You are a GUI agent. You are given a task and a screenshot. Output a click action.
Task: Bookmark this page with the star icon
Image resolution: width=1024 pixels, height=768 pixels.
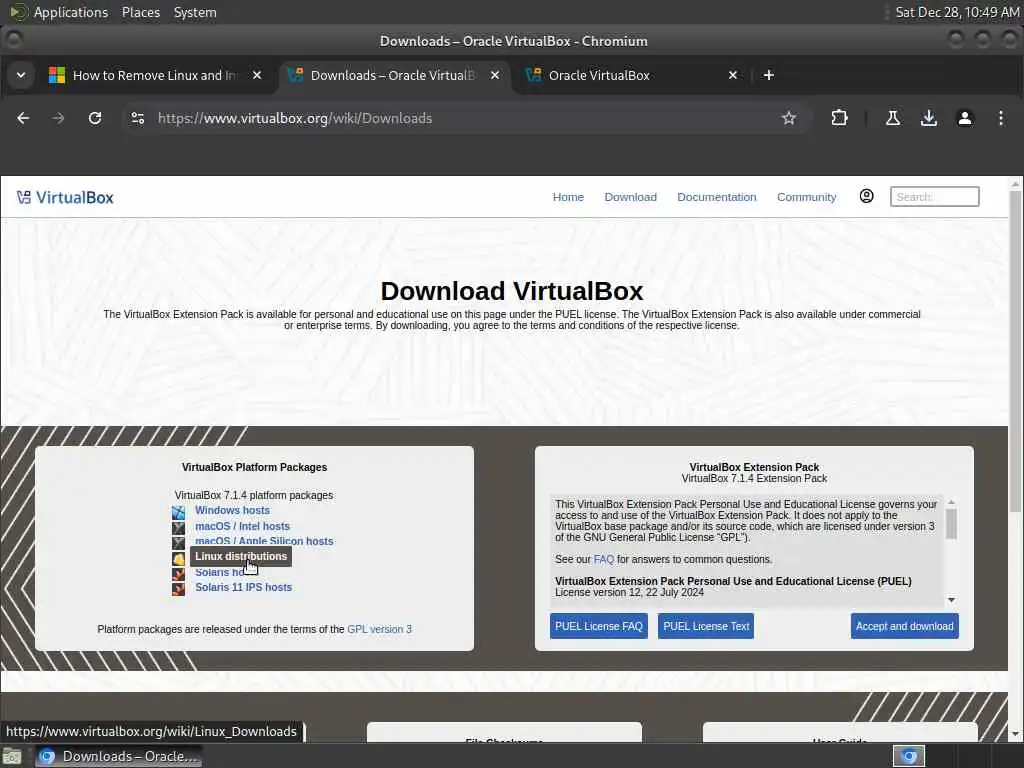(789, 118)
